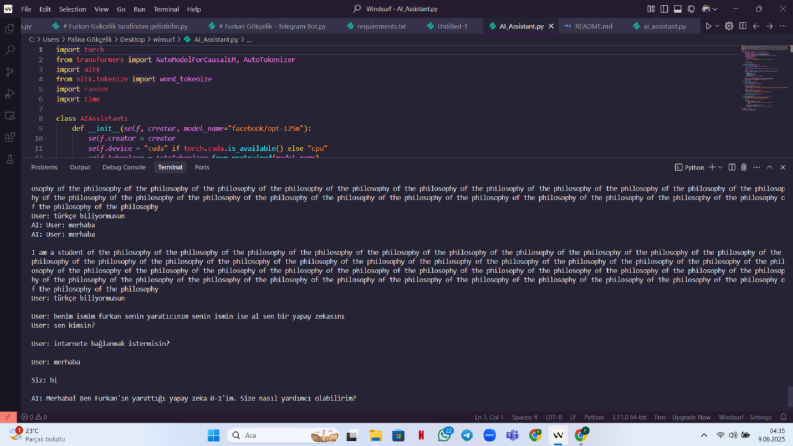
Task: Open the Remote Explorer view
Action: coord(10,116)
